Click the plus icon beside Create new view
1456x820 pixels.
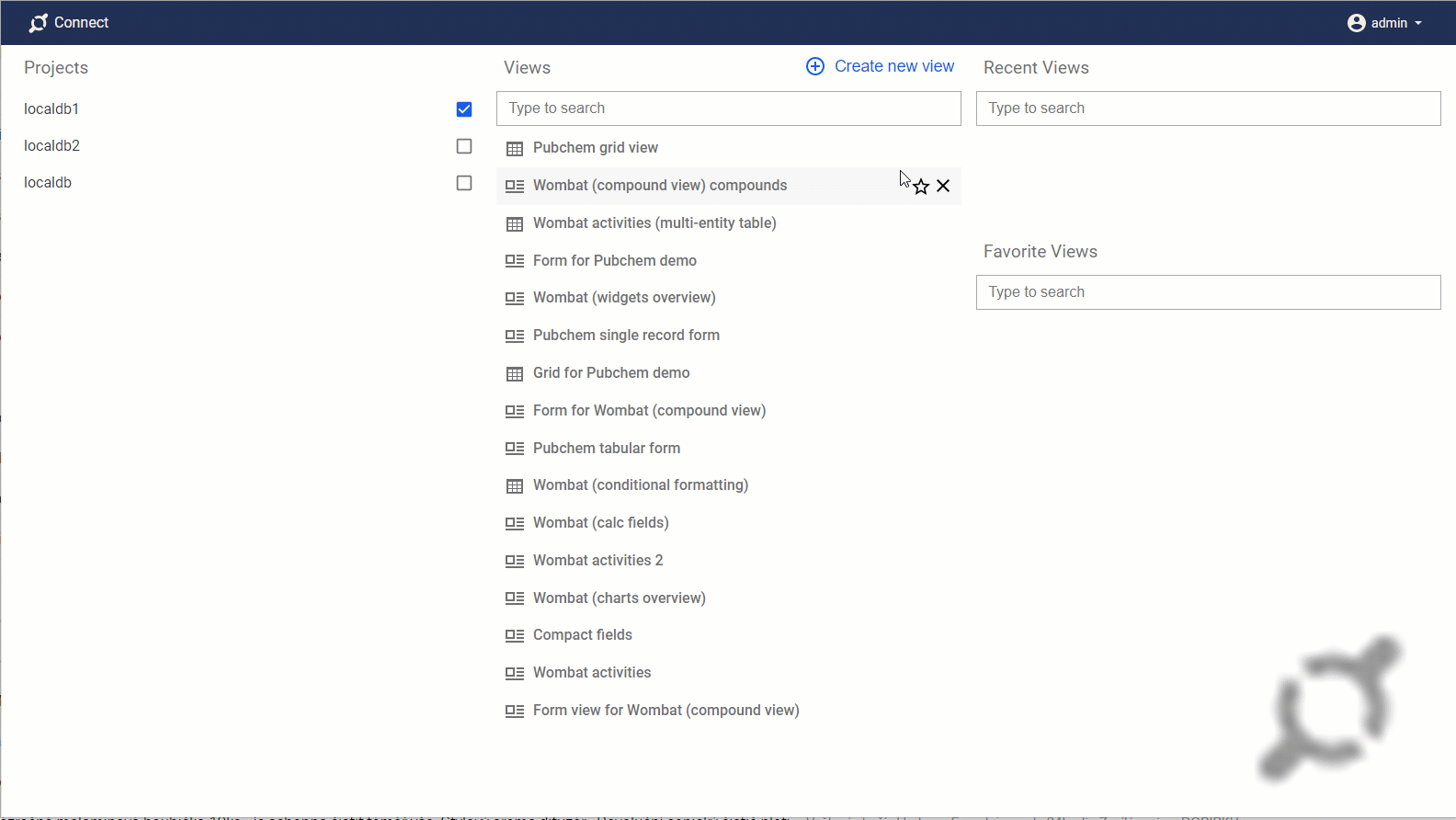[815, 66]
